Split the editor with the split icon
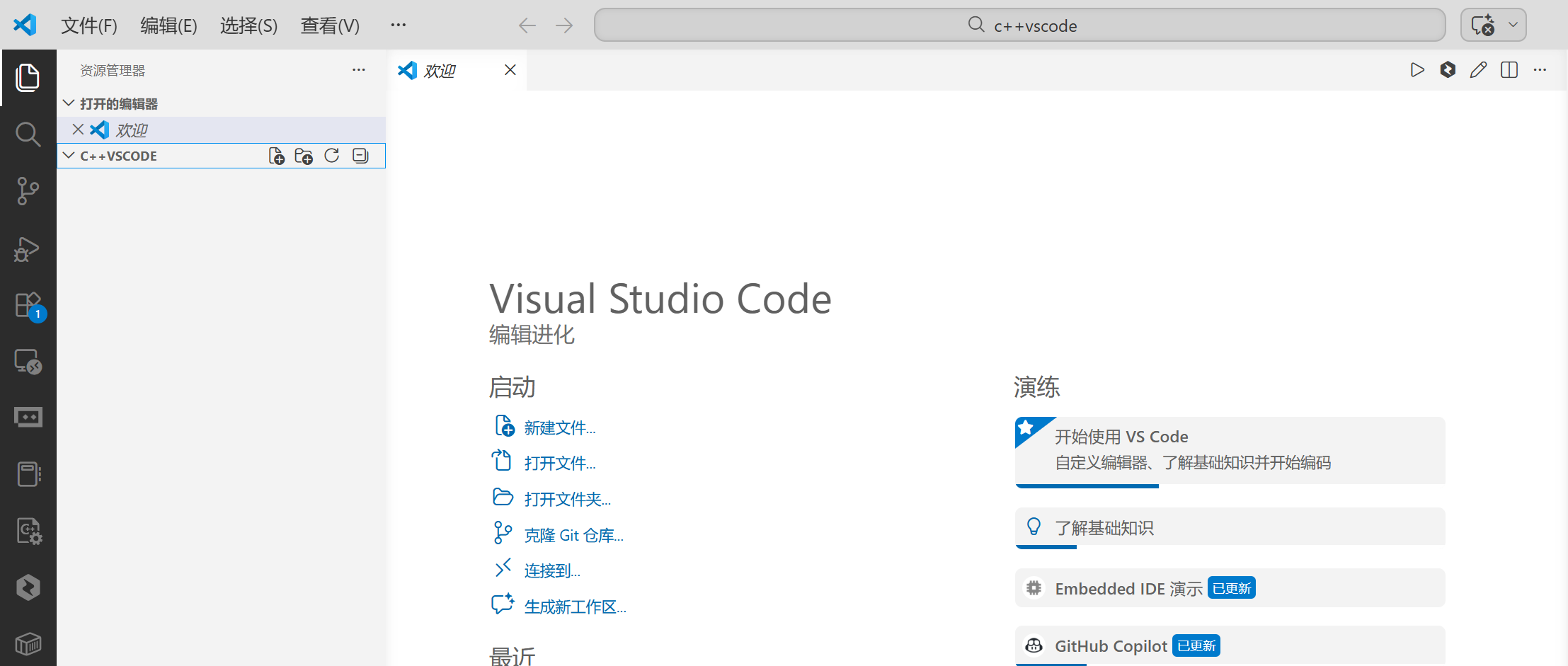Viewport: 1568px width, 666px height. pyautogui.click(x=1509, y=70)
